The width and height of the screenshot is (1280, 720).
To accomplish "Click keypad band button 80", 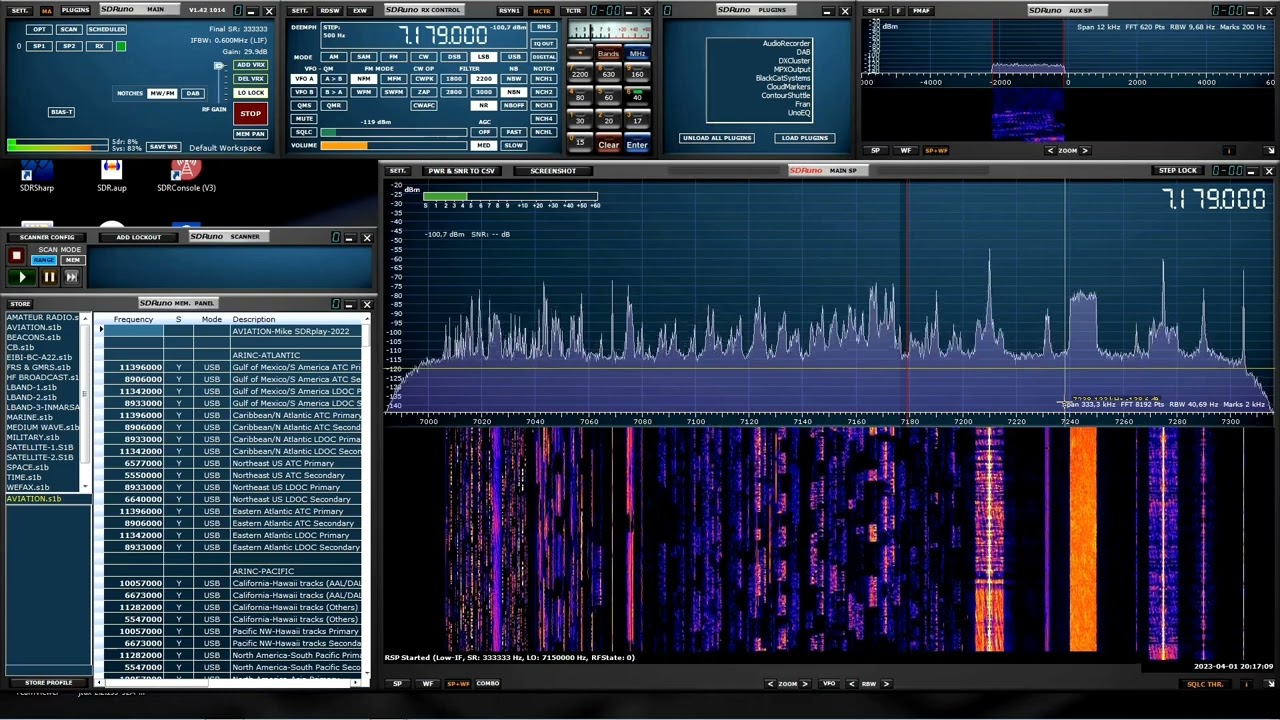I will click(580, 97).
